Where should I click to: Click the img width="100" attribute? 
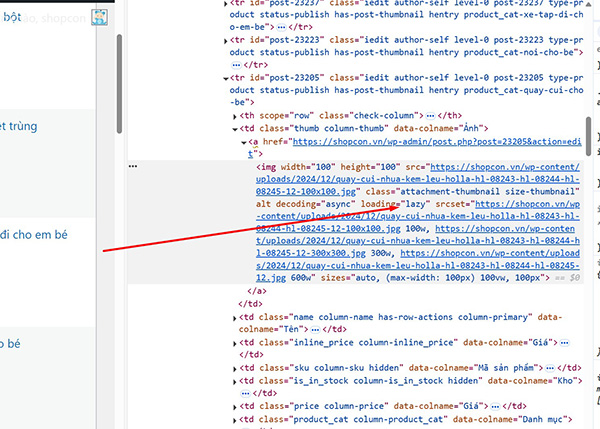(308, 167)
